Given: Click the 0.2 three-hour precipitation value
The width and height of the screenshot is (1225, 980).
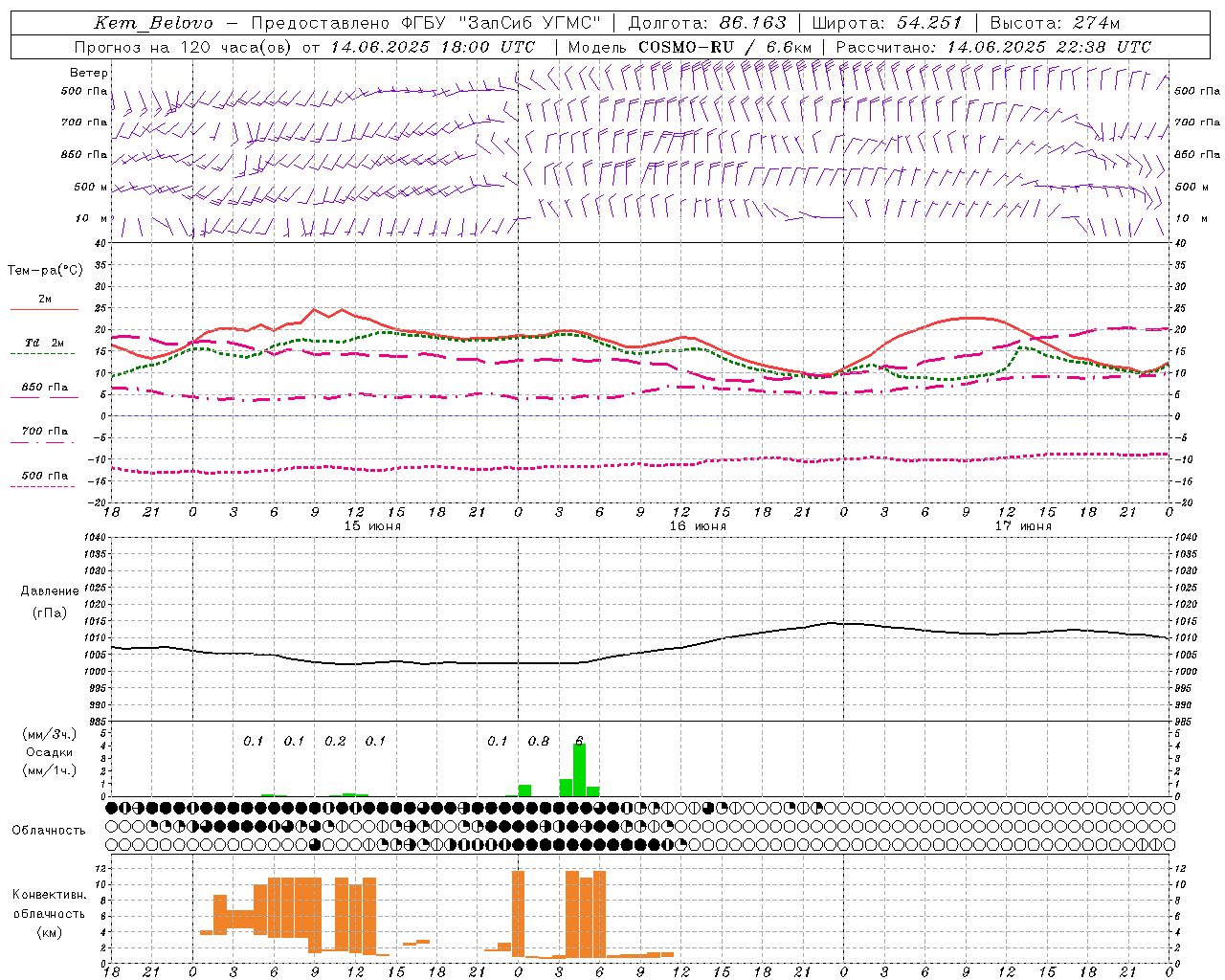Looking at the screenshot, I should point(335,742).
